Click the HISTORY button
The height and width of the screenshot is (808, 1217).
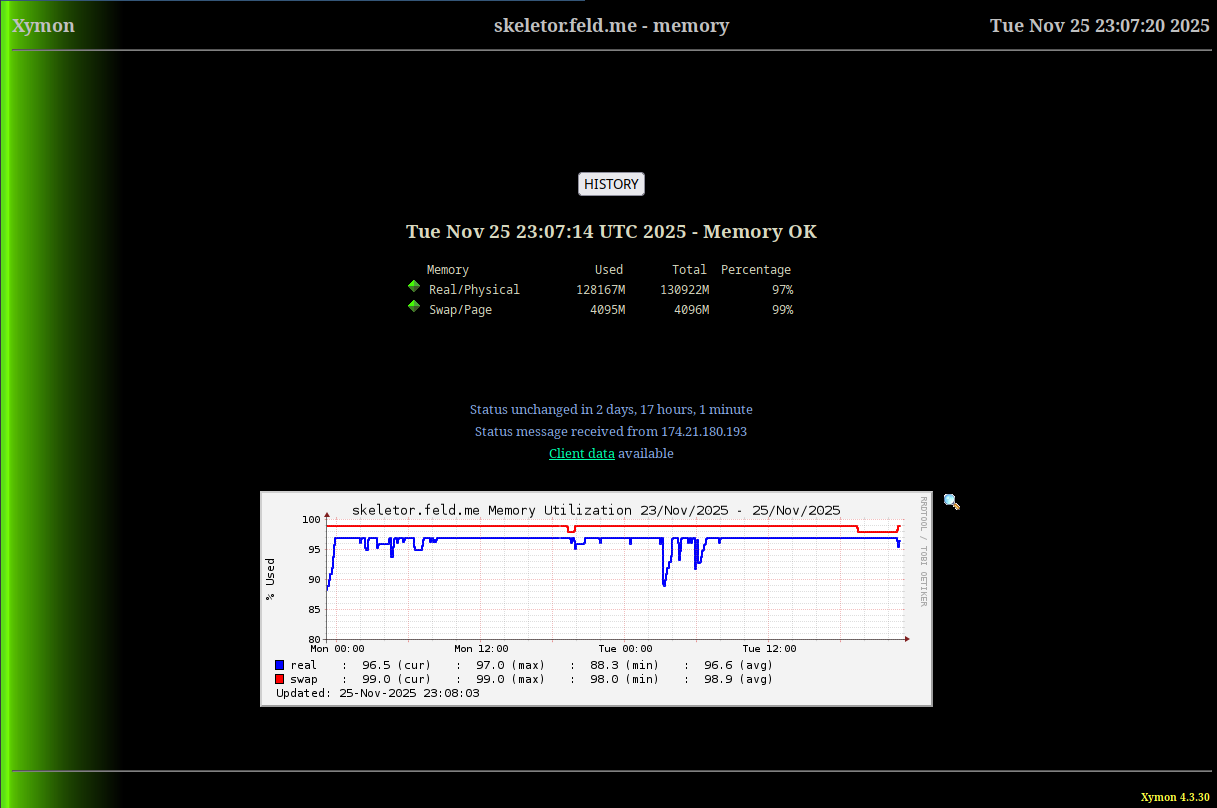click(x=611, y=184)
